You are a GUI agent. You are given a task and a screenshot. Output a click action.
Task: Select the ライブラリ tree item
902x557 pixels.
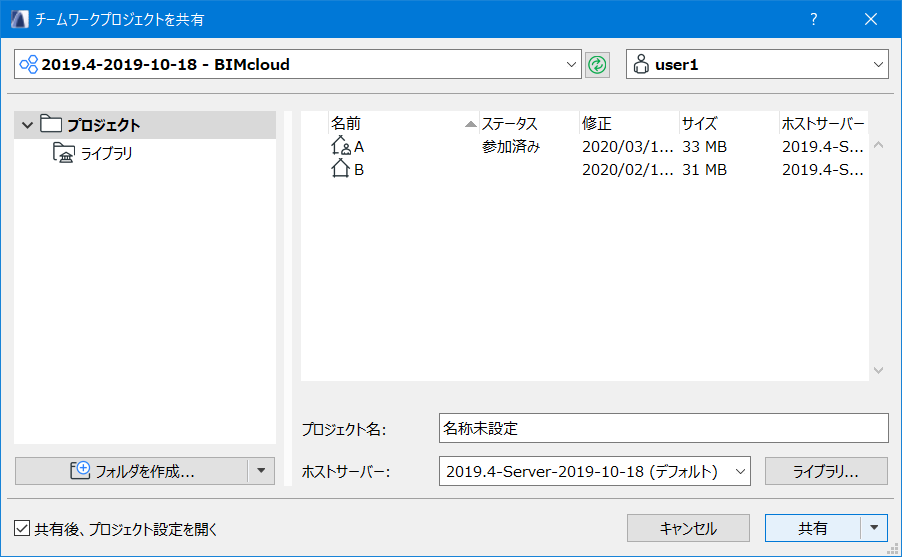(x=106, y=153)
